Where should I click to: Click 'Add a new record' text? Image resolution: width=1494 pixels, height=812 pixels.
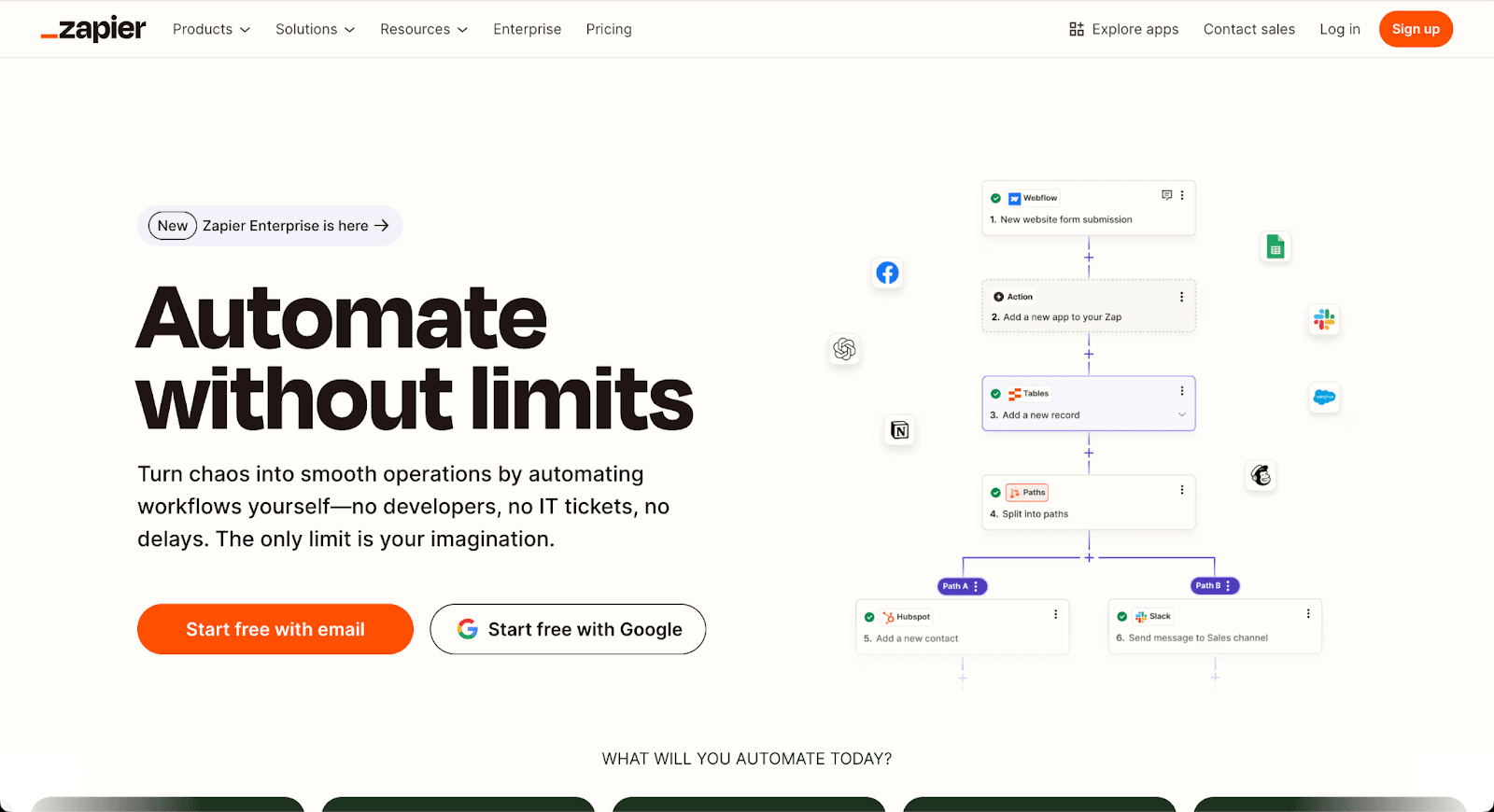(x=1041, y=415)
